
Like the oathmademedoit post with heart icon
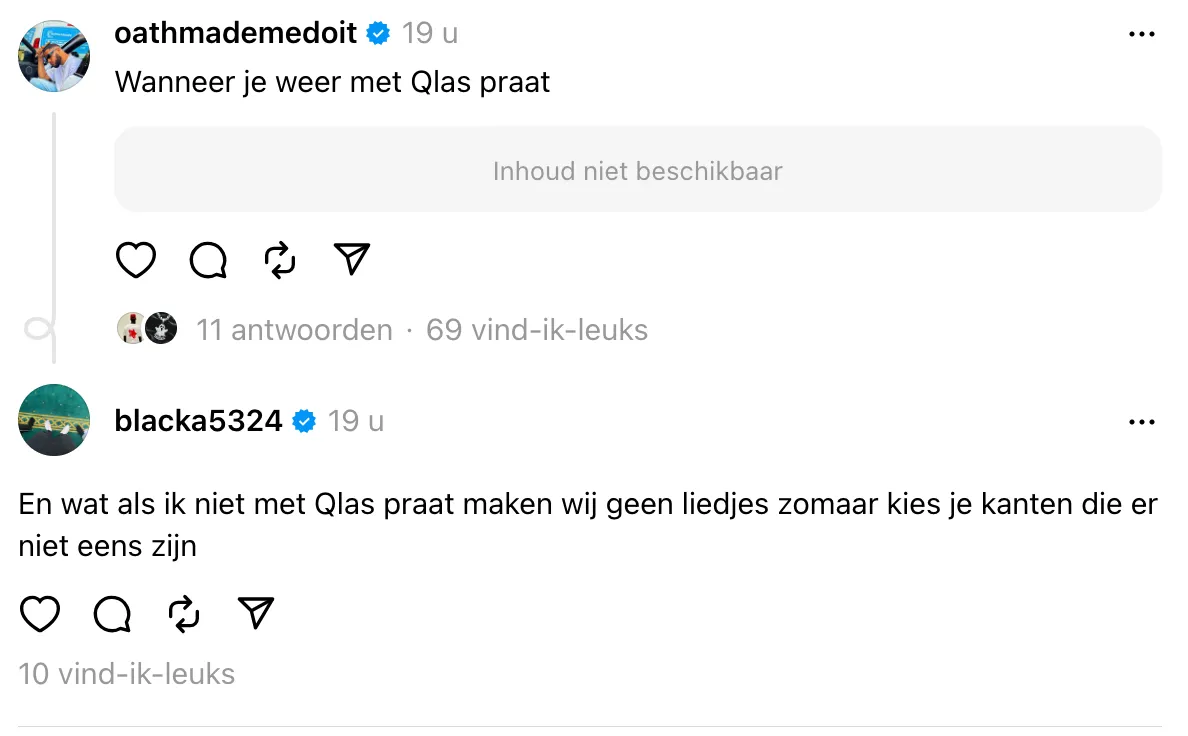click(136, 260)
